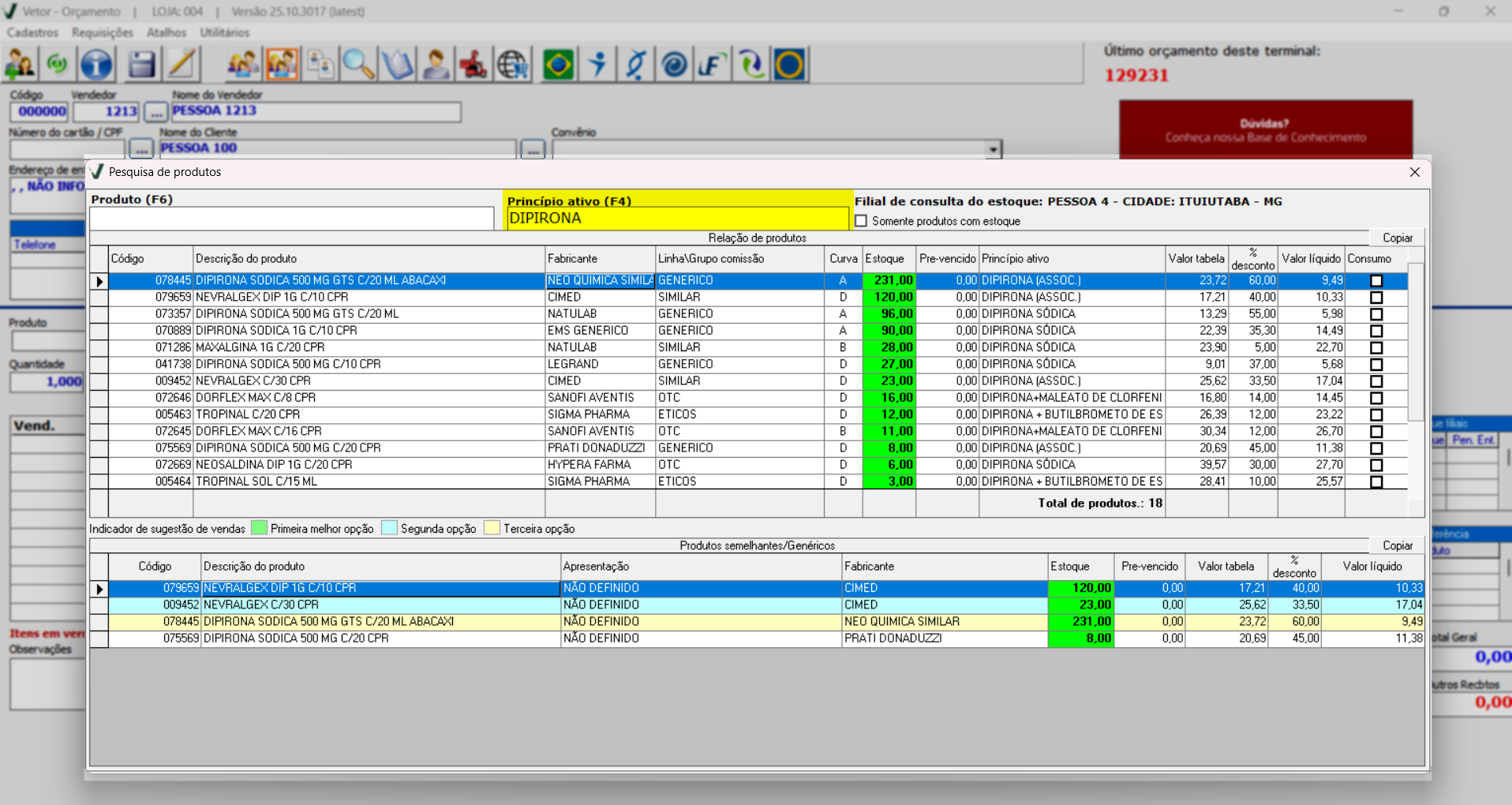
Task: Click the green Primeira melhor opção swatch
Action: coord(259,528)
